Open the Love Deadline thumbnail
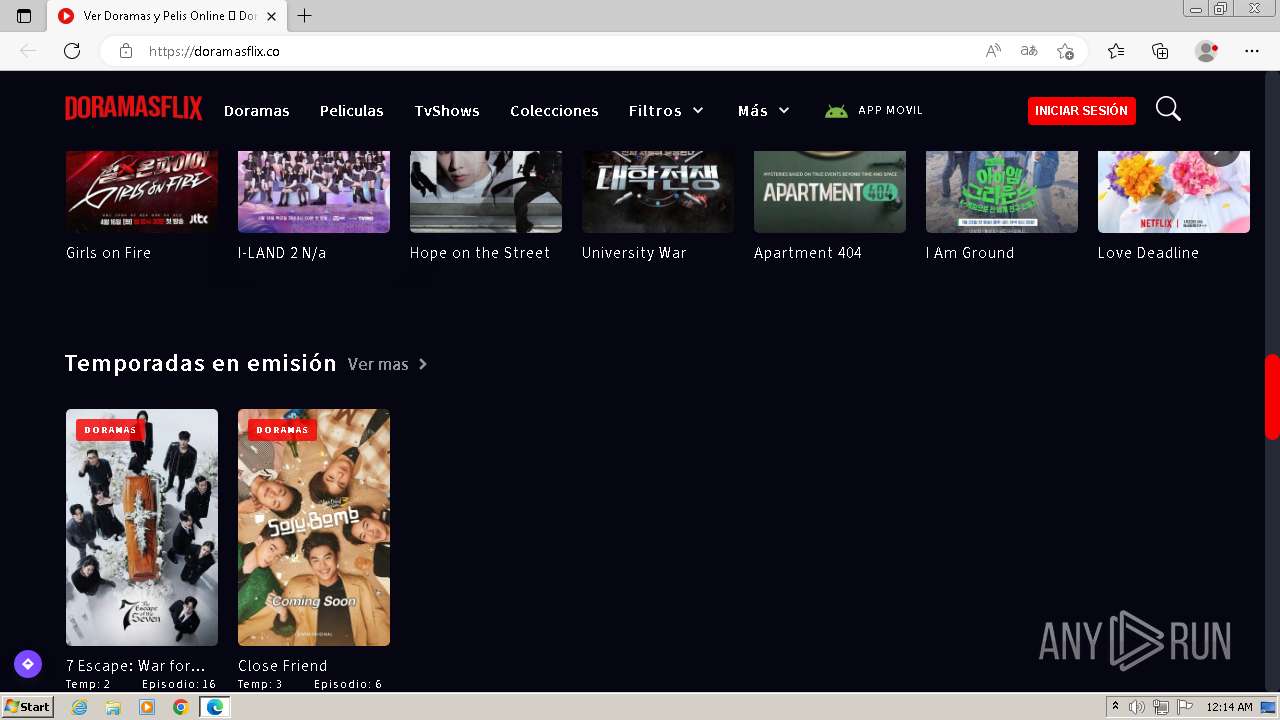Viewport: 1280px width, 720px height. (1174, 191)
